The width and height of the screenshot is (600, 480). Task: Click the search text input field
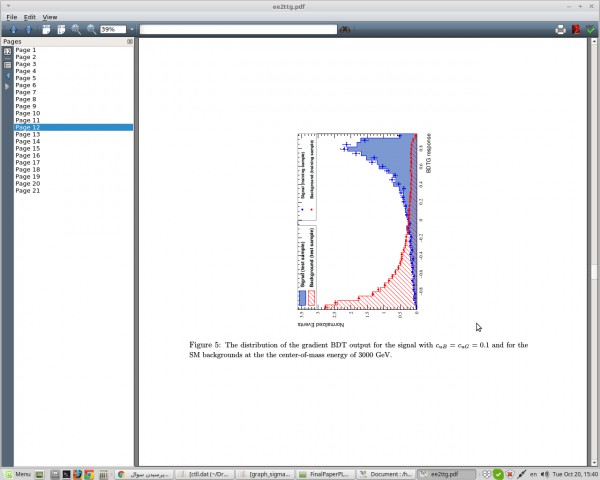[x=238, y=30]
